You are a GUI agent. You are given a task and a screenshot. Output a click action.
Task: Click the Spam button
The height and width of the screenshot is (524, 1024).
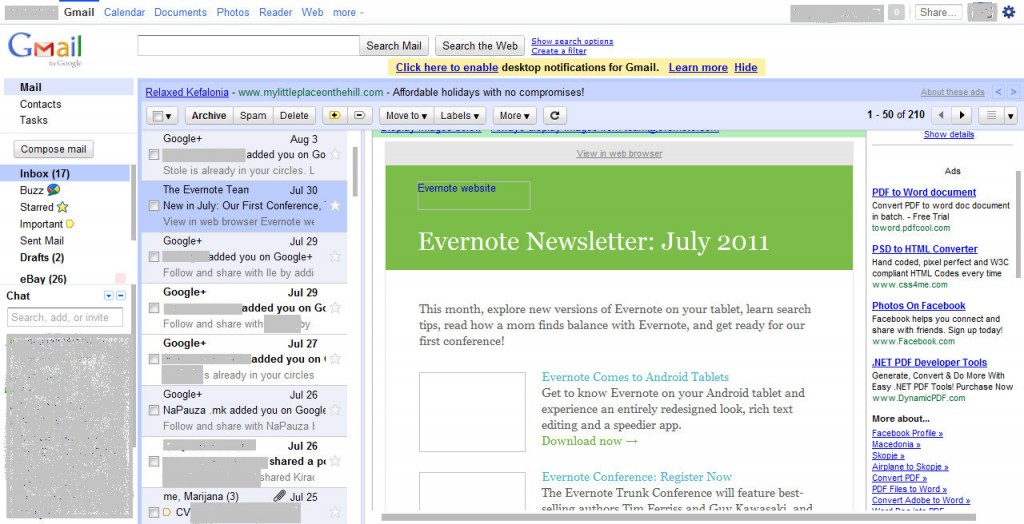(x=253, y=116)
